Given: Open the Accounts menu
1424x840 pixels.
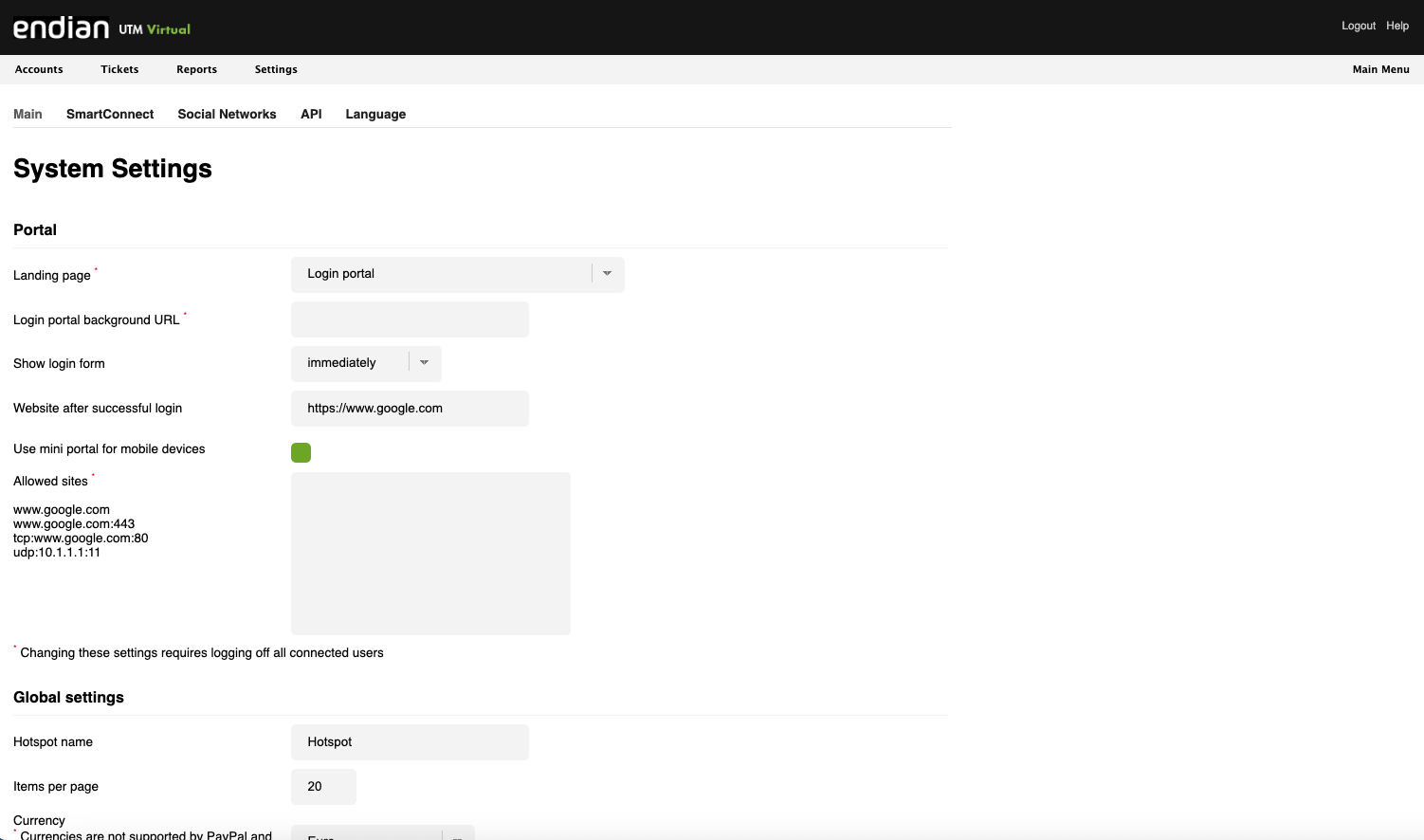Looking at the screenshot, I should [39, 69].
